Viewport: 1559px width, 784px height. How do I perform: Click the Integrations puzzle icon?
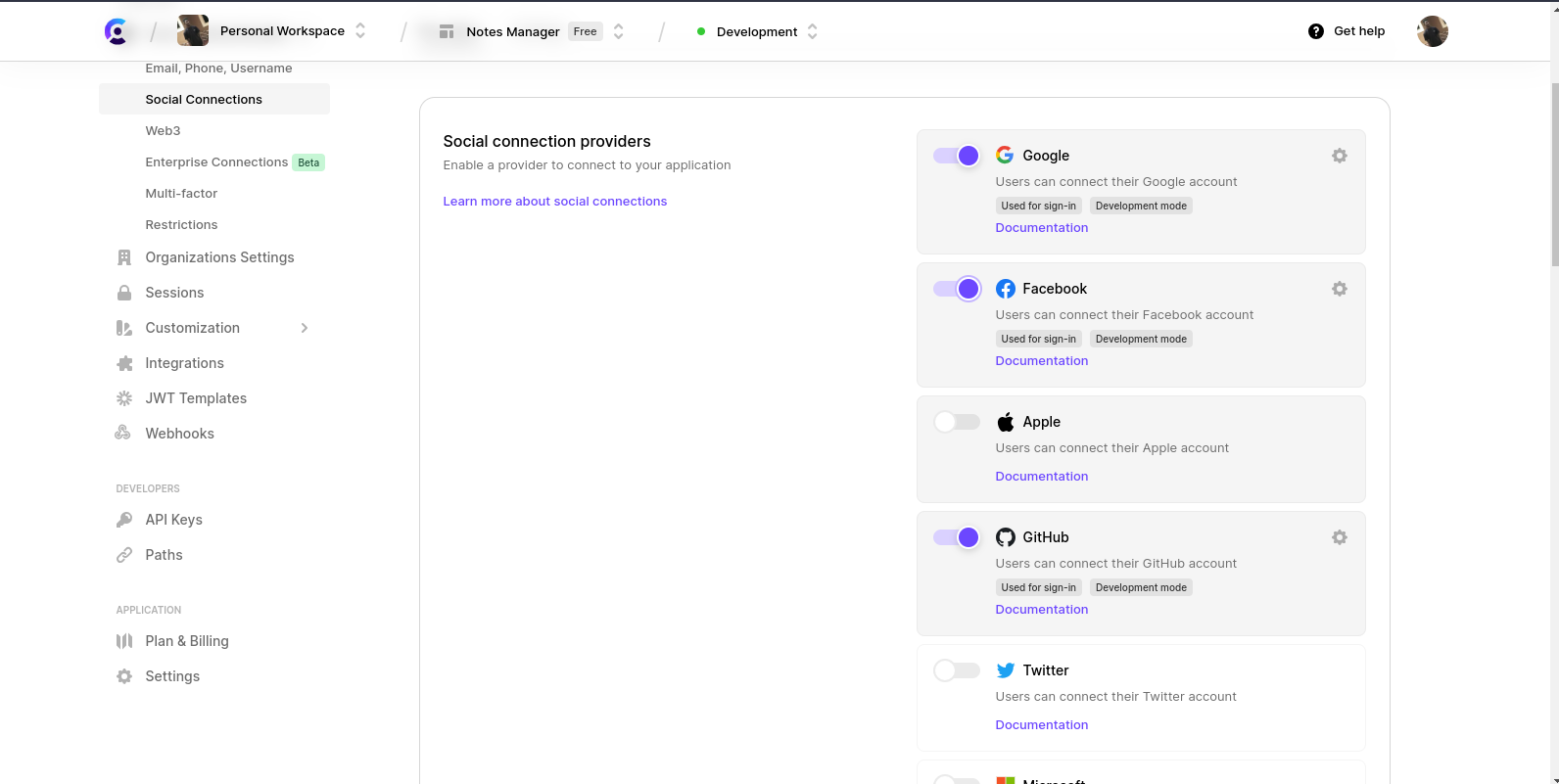(x=124, y=363)
